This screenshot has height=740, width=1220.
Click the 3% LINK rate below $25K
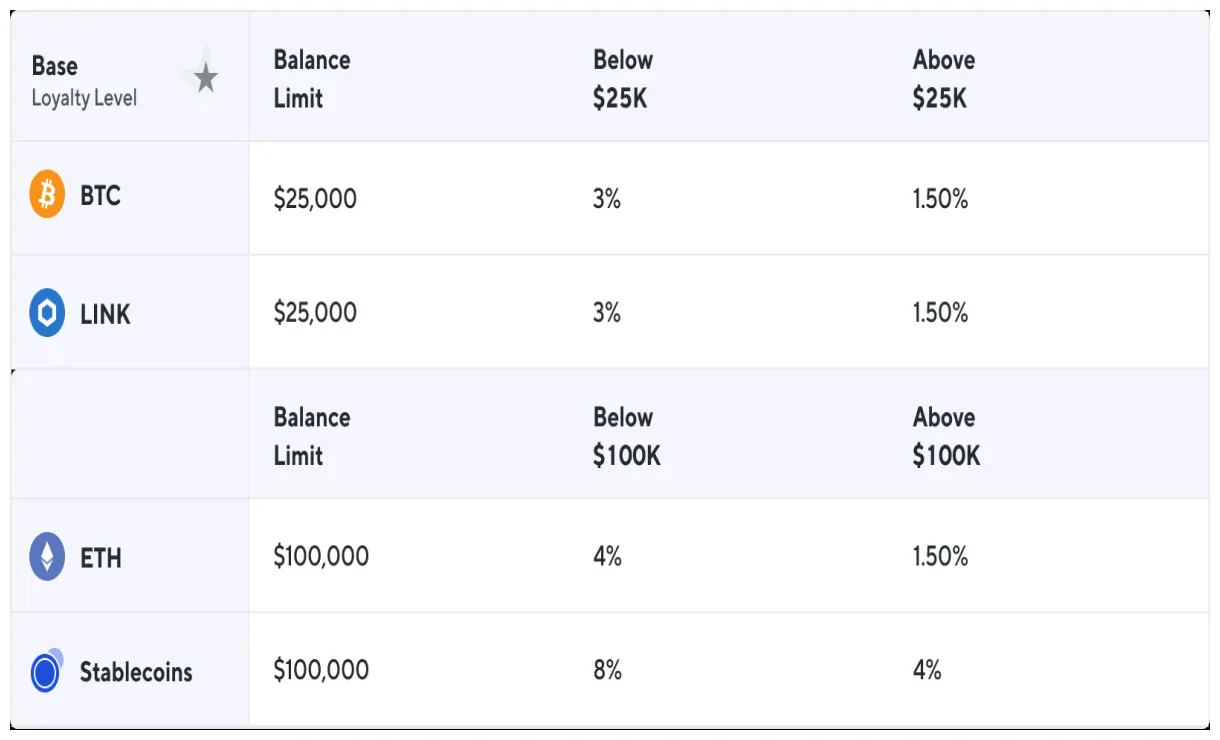pos(606,313)
